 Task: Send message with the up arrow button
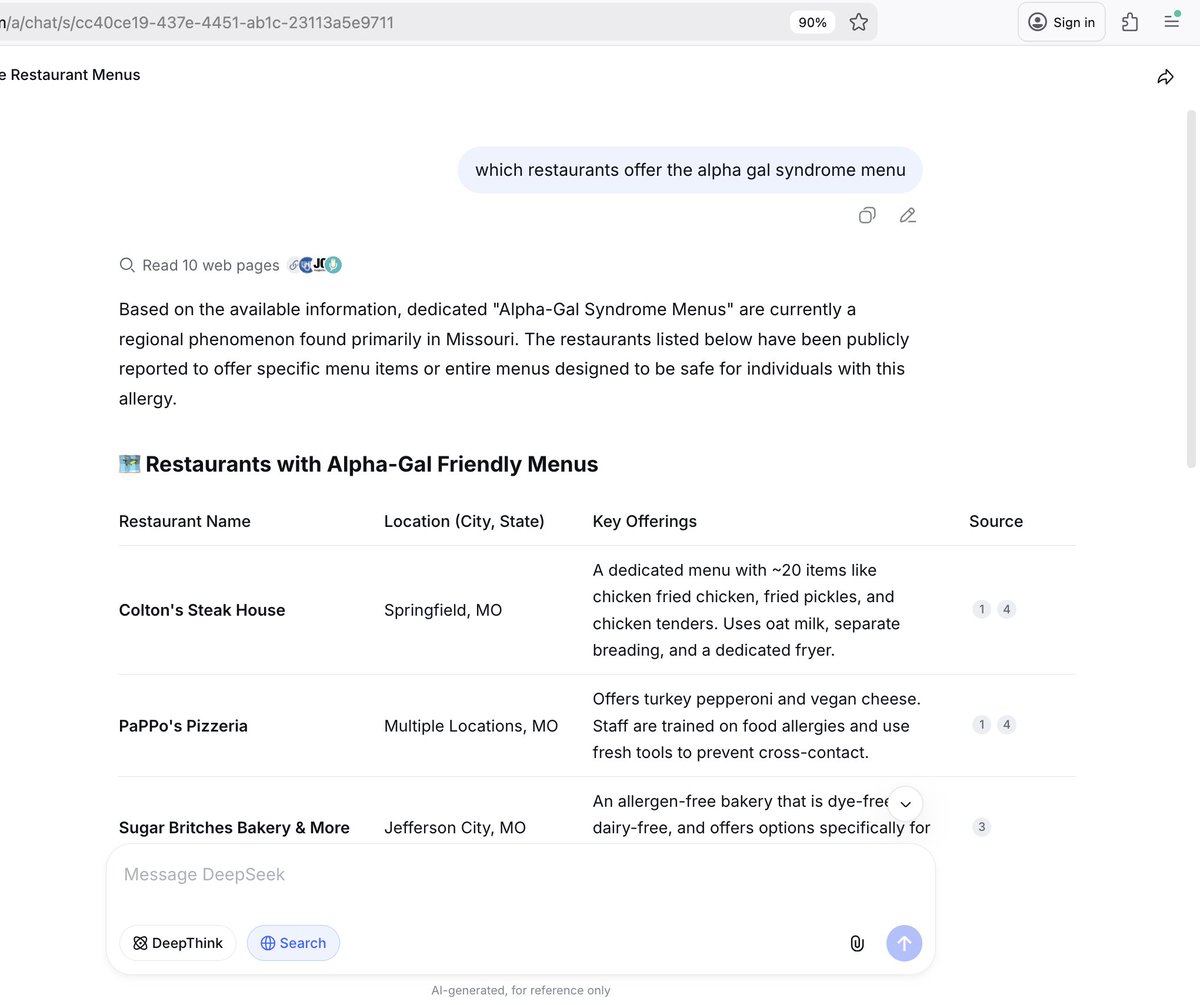click(x=904, y=943)
